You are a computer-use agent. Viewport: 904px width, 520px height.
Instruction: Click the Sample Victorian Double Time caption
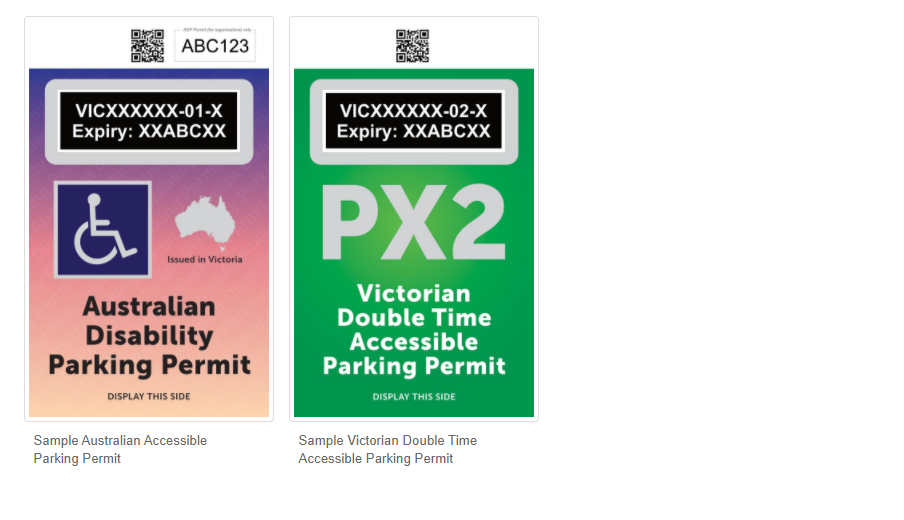click(387, 449)
